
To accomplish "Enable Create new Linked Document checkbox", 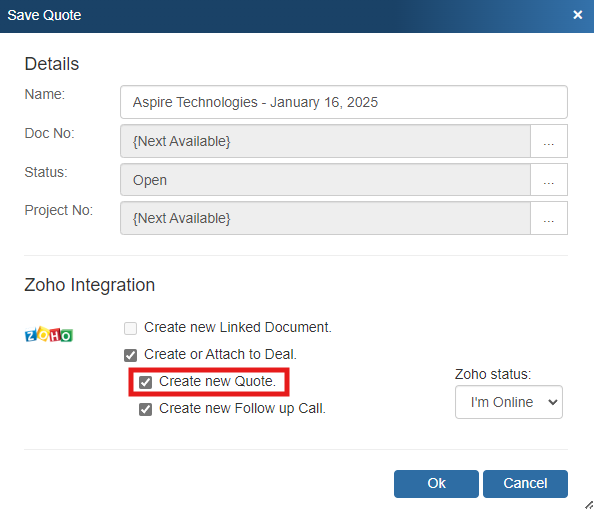I will click(130, 328).
